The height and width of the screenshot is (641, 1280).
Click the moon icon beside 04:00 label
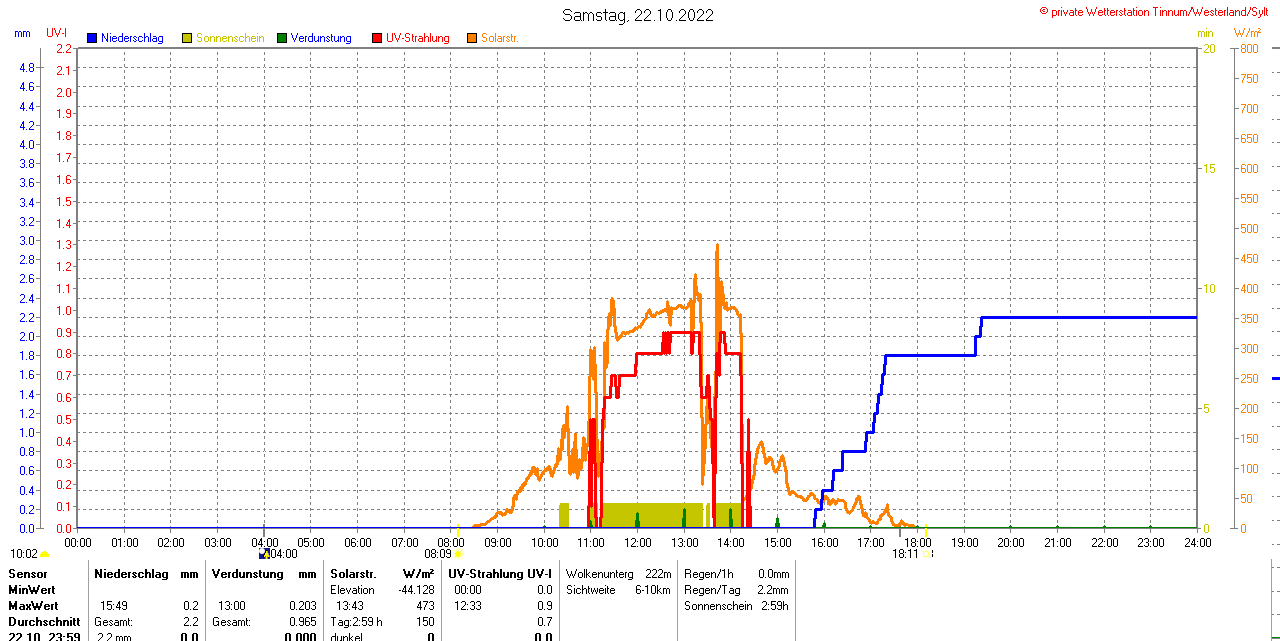[x=263, y=553]
